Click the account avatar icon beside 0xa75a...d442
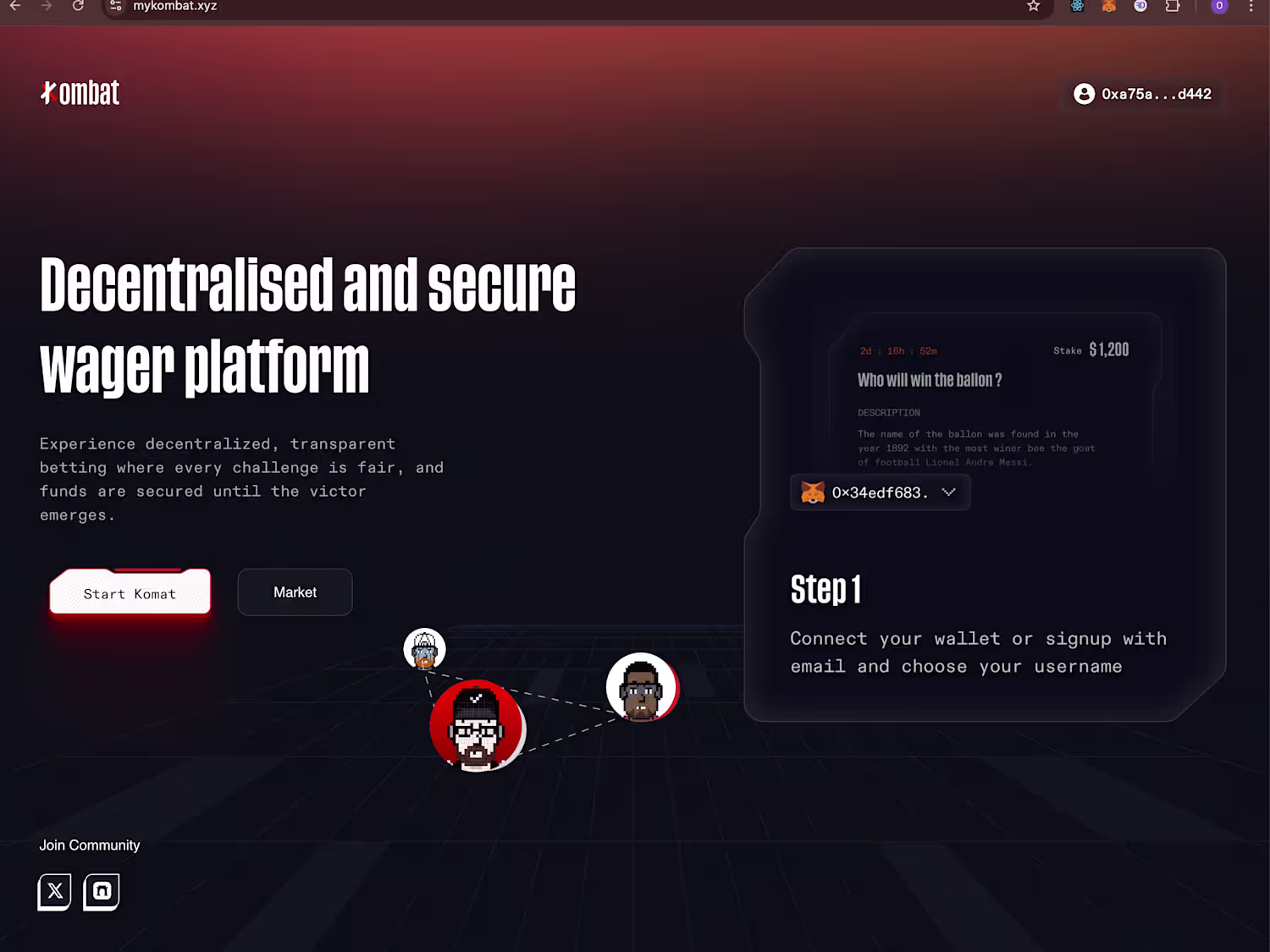The image size is (1270, 952). 1084,94
